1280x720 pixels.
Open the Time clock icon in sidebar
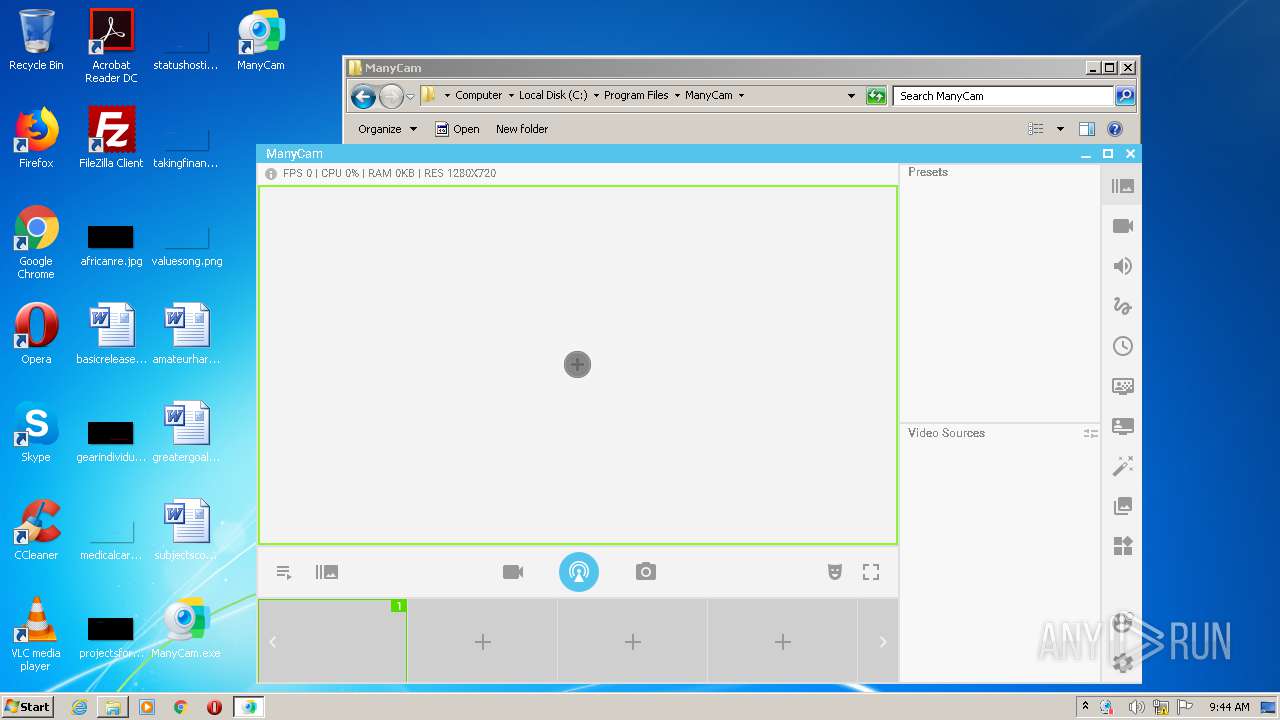click(x=1122, y=346)
